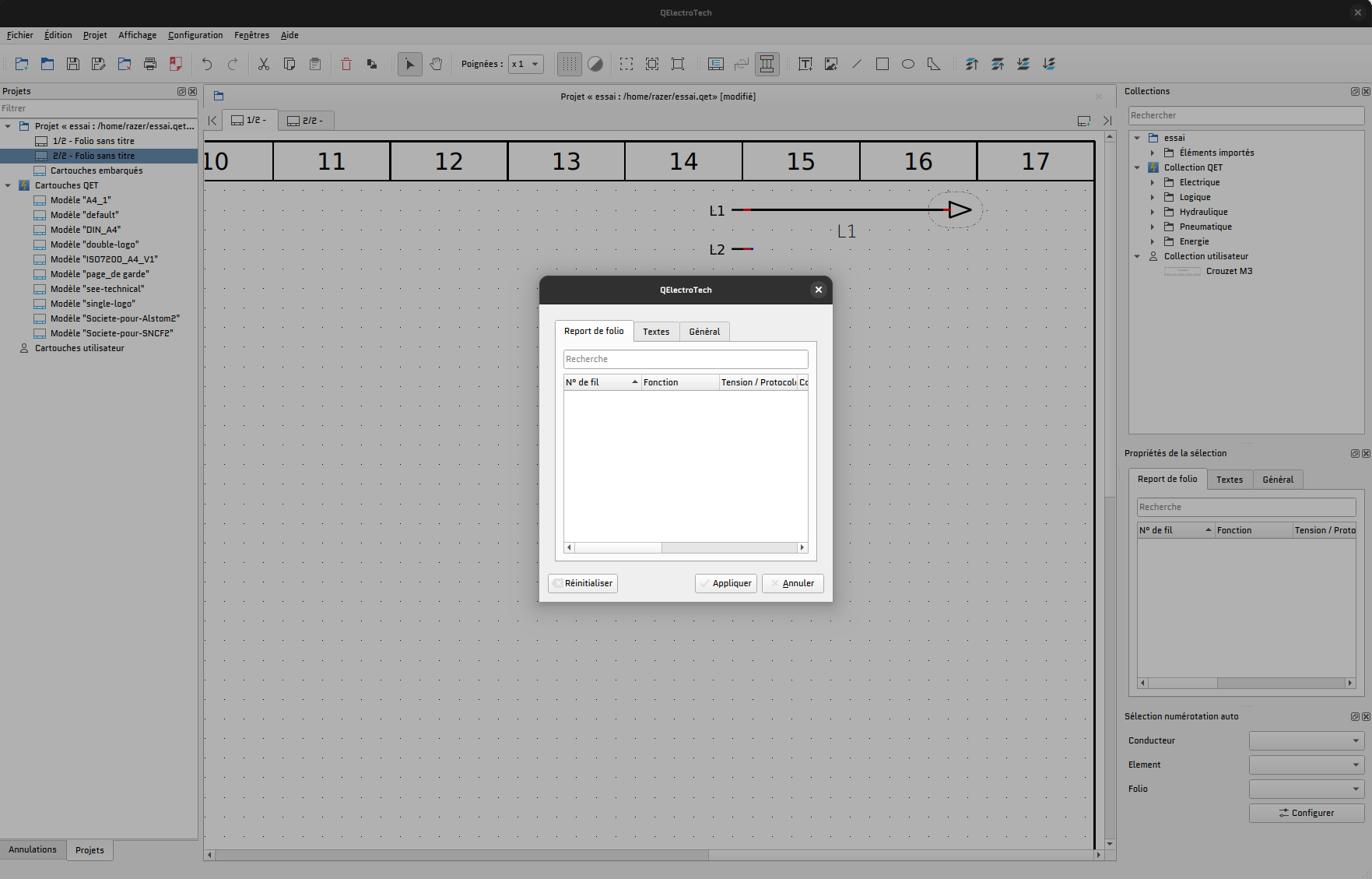This screenshot has width=1372, height=879.
Task: Open the Configuration menu
Action: pos(195,35)
